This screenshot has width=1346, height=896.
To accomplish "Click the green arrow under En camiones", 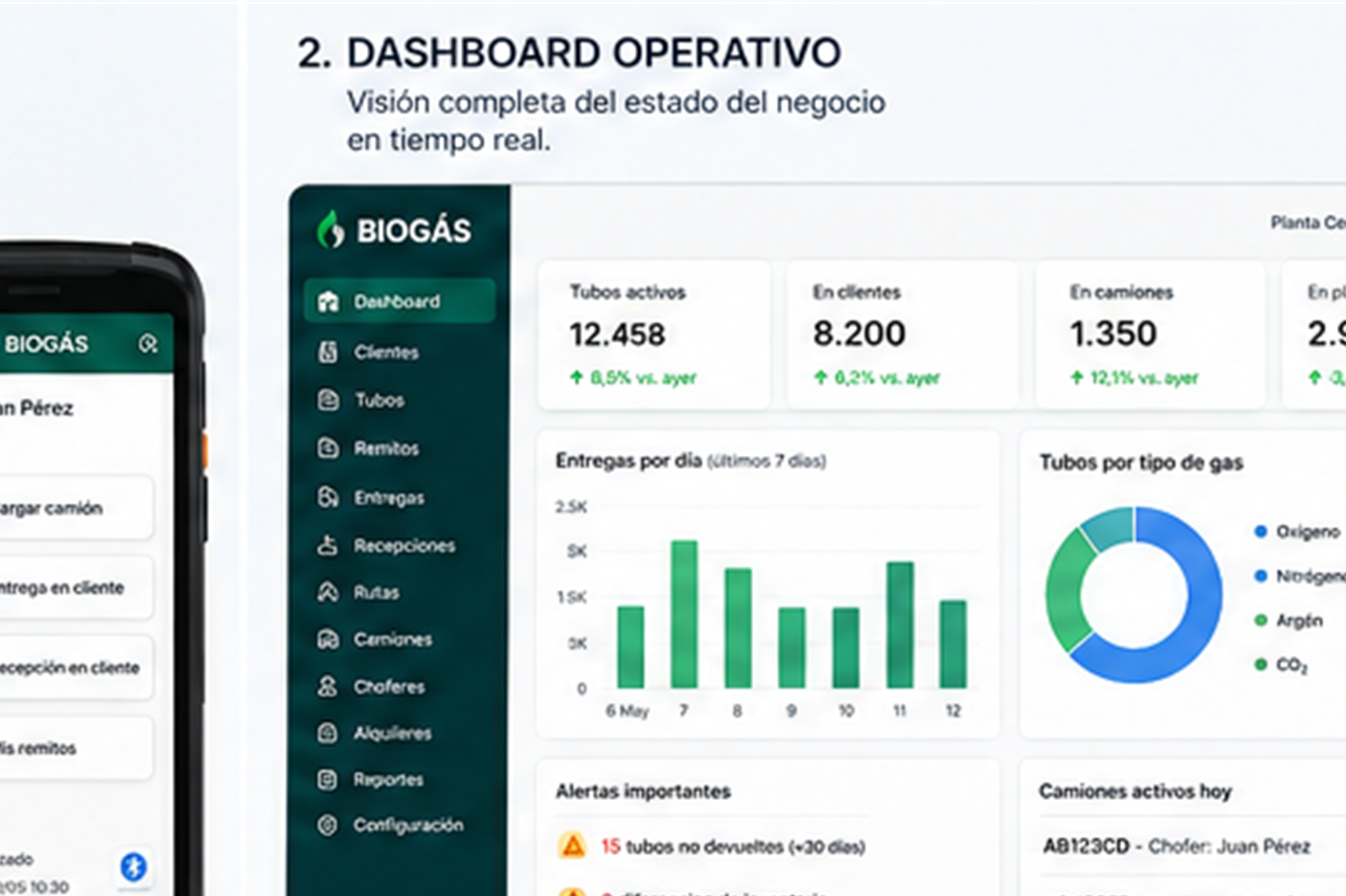I will coord(1077,377).
